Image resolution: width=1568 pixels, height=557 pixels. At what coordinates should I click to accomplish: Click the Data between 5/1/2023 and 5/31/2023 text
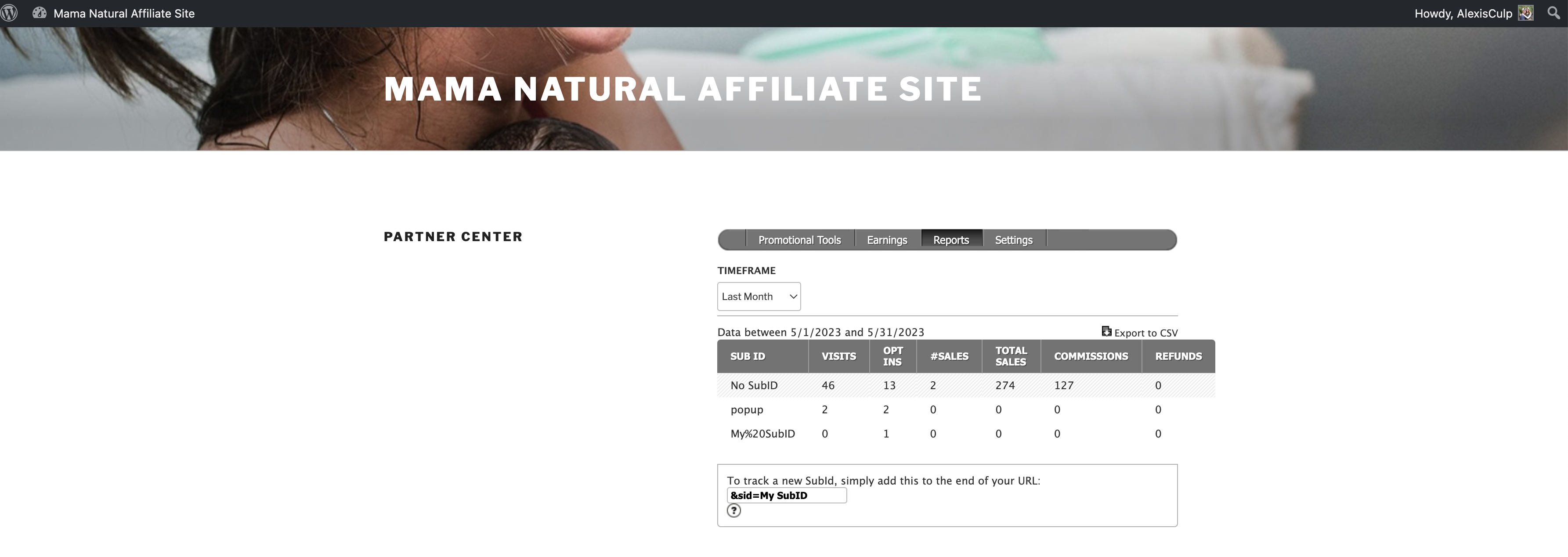click(820, 333)
